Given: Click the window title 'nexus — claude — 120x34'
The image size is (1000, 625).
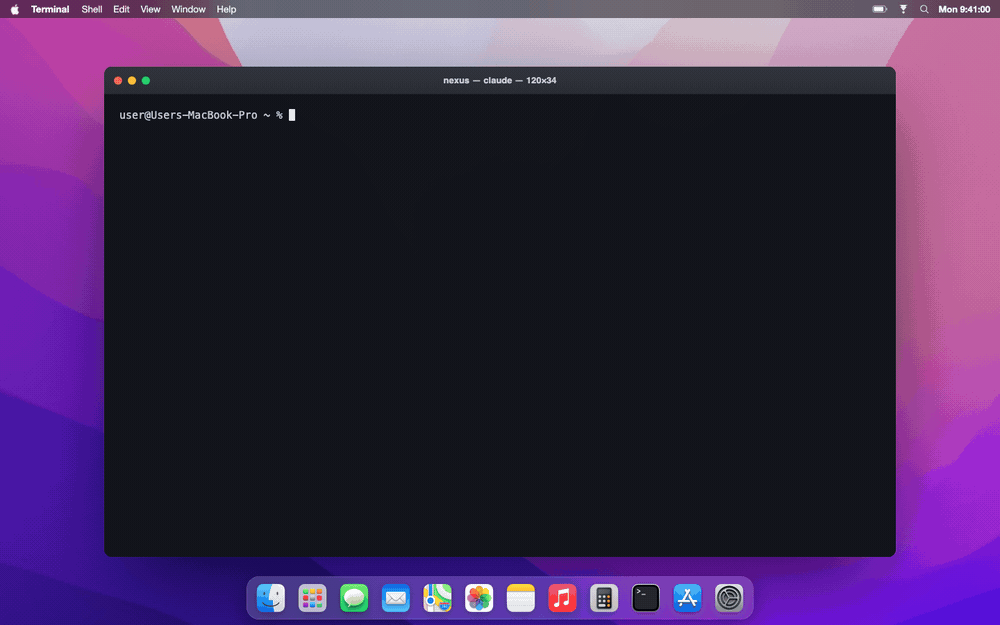Looking at the screenshot, I should tap(499, 80).
